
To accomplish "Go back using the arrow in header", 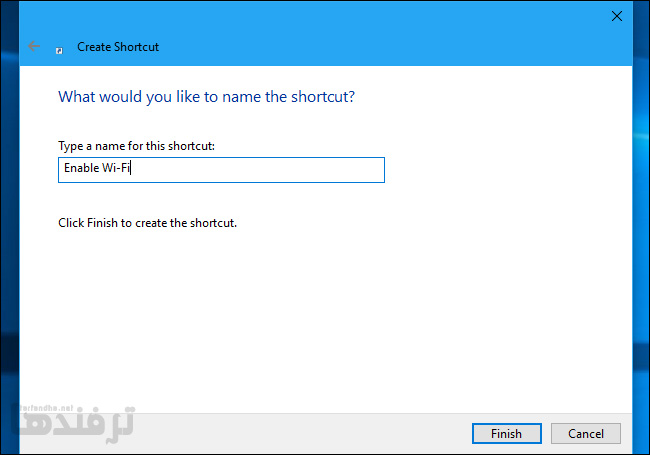I will 34,46.
